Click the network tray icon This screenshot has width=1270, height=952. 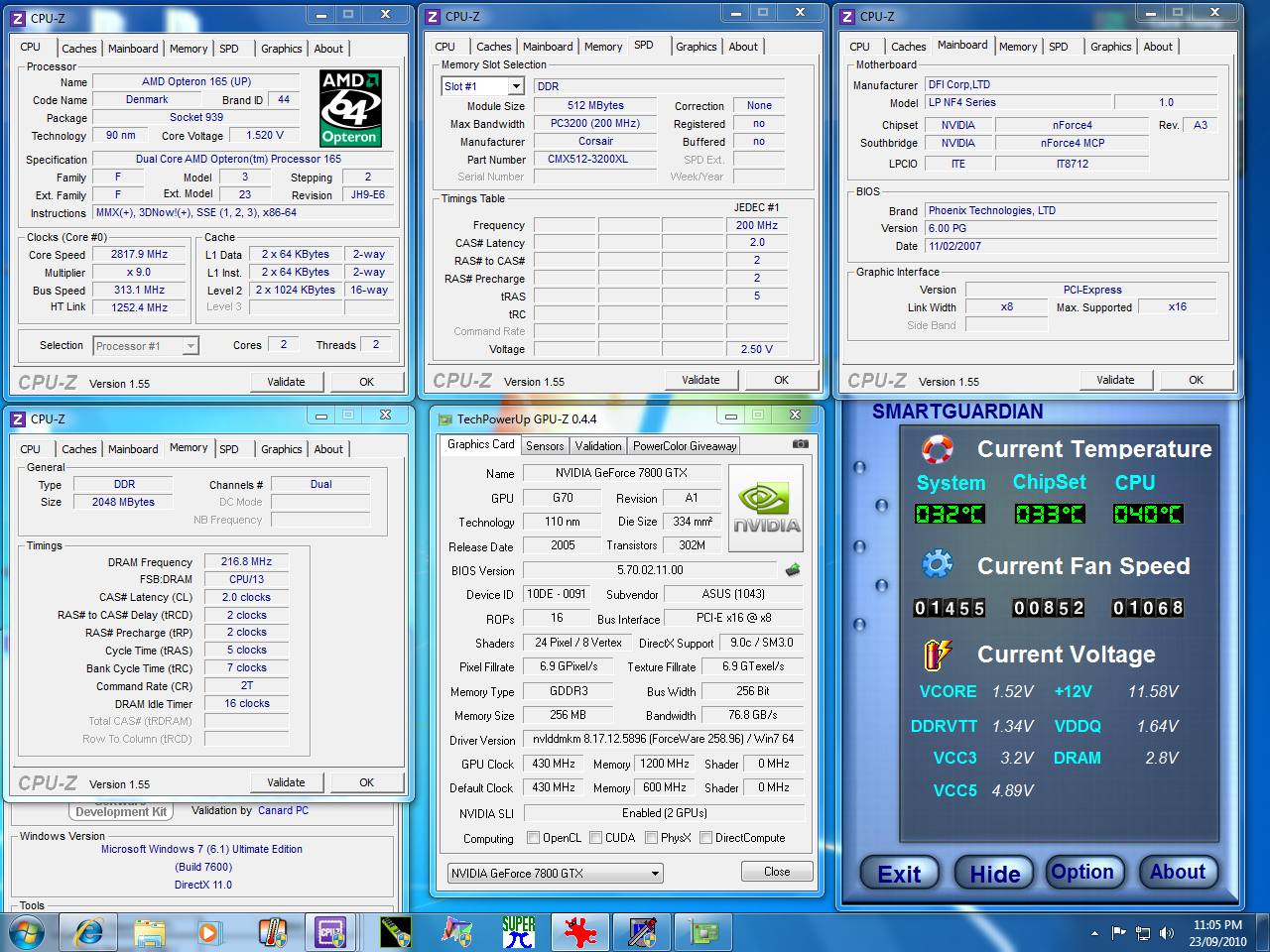click(1143, 933)
